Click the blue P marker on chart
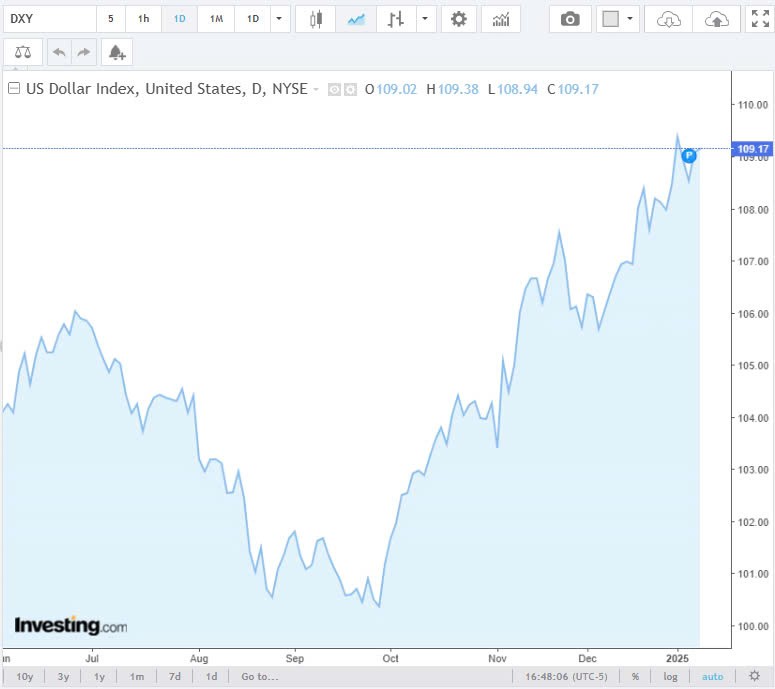Viewport: 775px width, 689px height. 689,156
